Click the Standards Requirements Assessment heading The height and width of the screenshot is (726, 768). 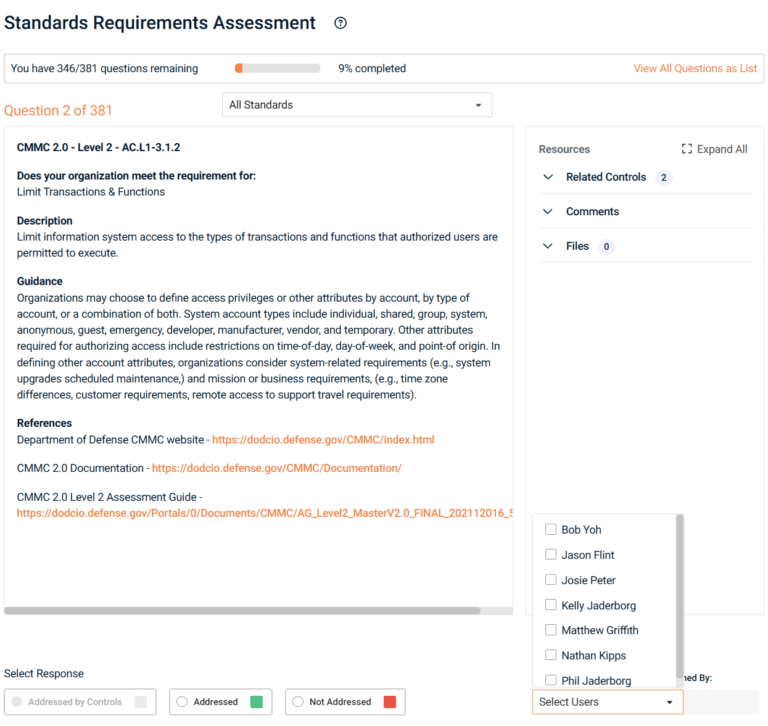point(160,23)
